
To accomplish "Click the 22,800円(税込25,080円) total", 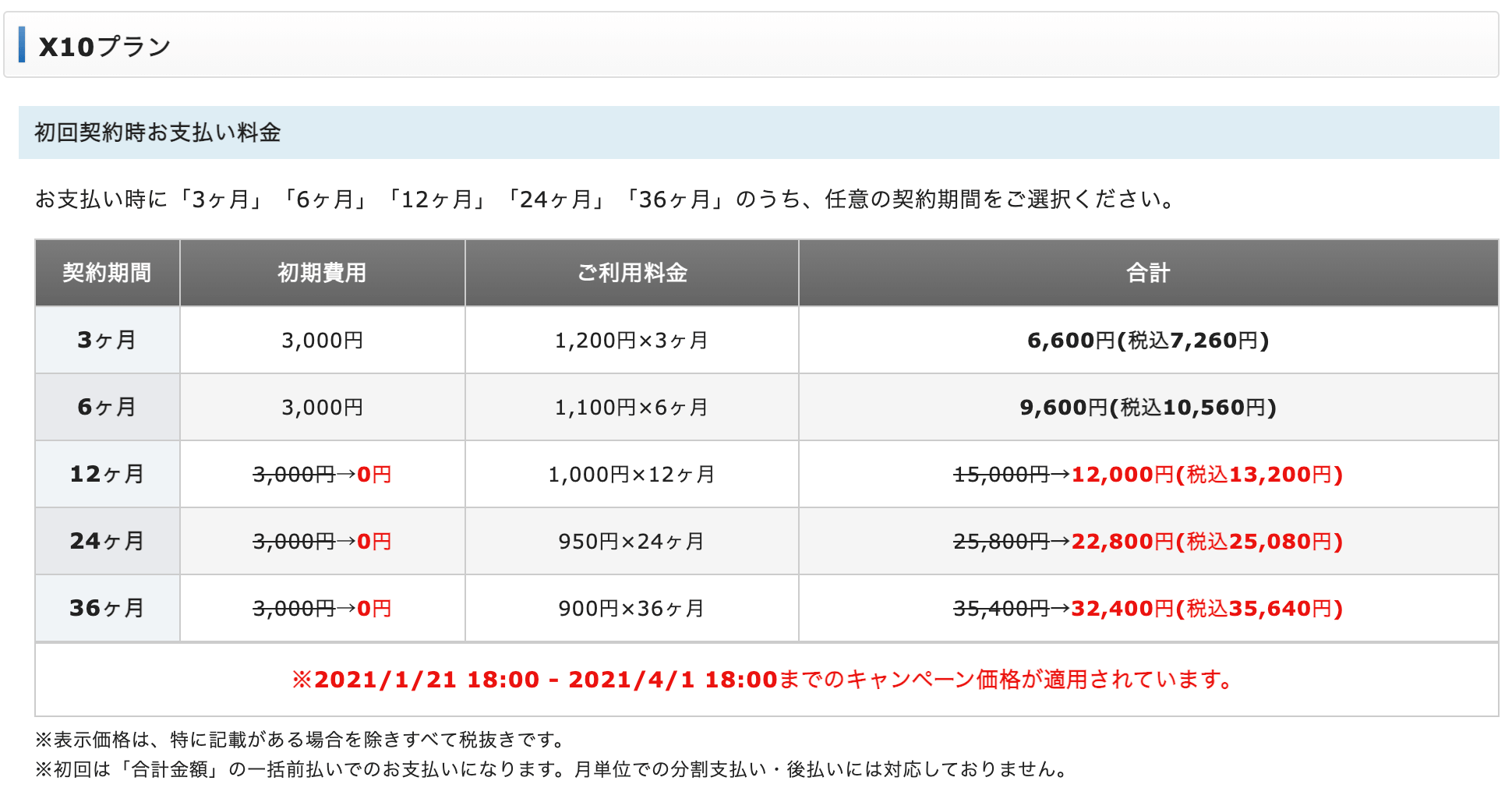I will point(1207,542).
